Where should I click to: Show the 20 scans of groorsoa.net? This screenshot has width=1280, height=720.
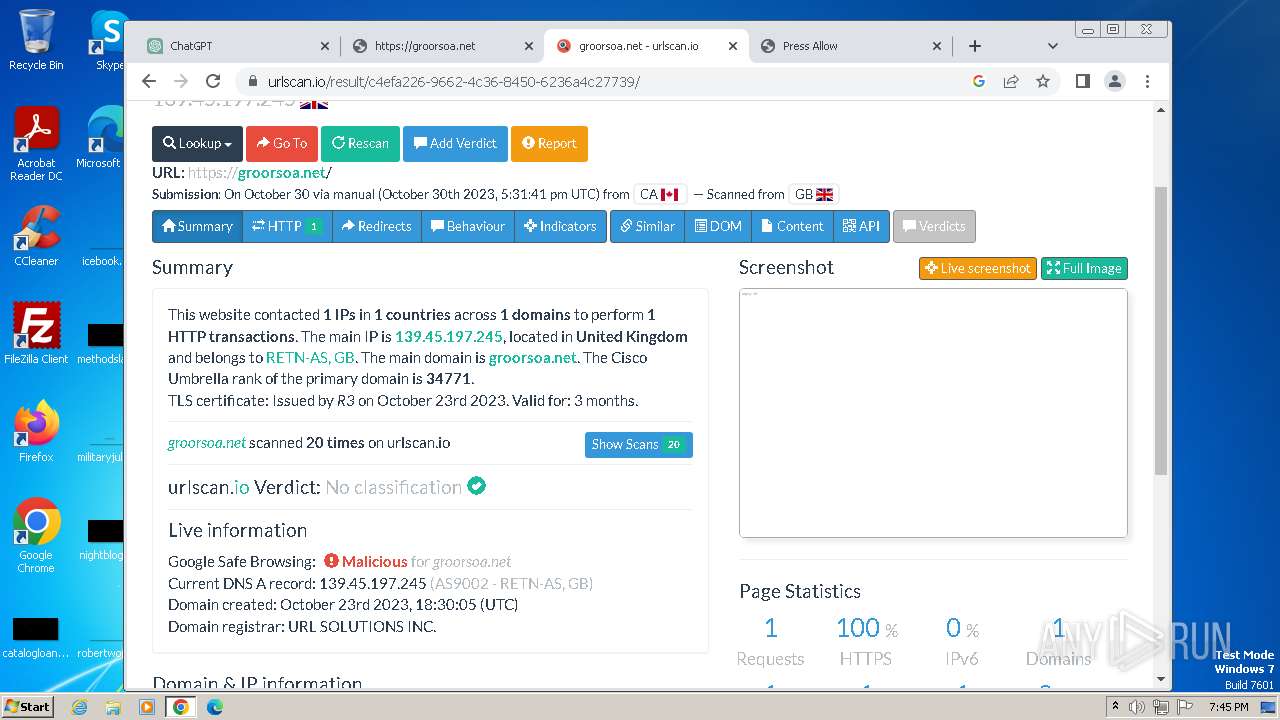pyautogui.click(x=638, y=444)
